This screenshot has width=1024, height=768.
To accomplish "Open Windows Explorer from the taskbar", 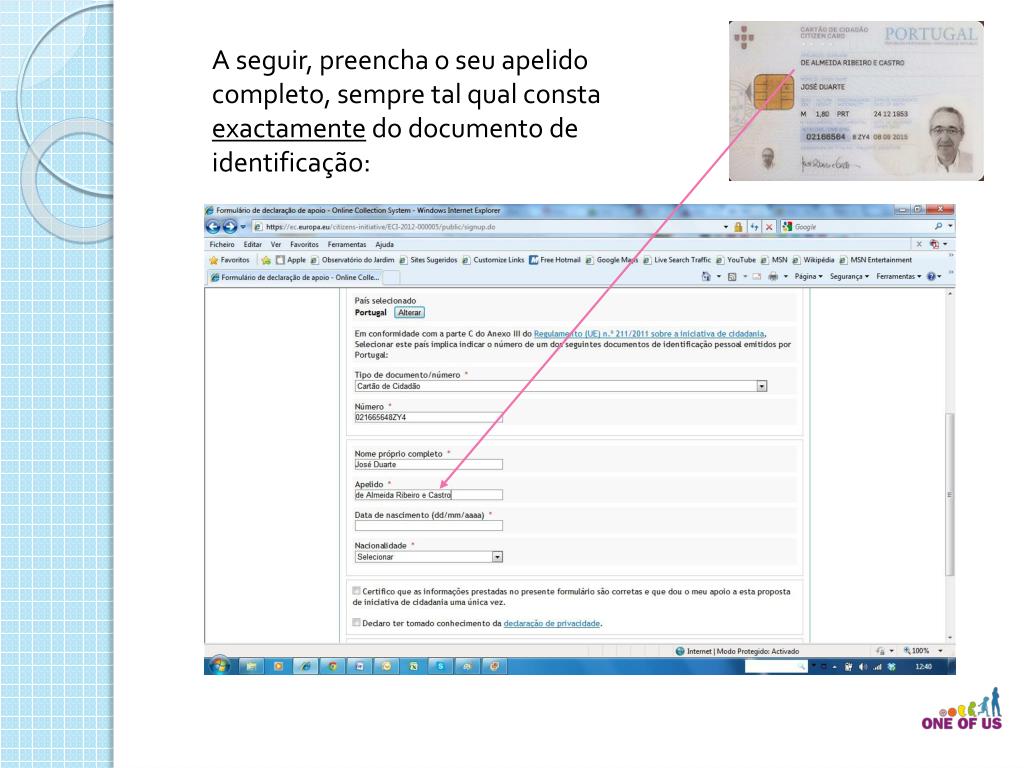I will pyautogui.click(x=251, y=666).
